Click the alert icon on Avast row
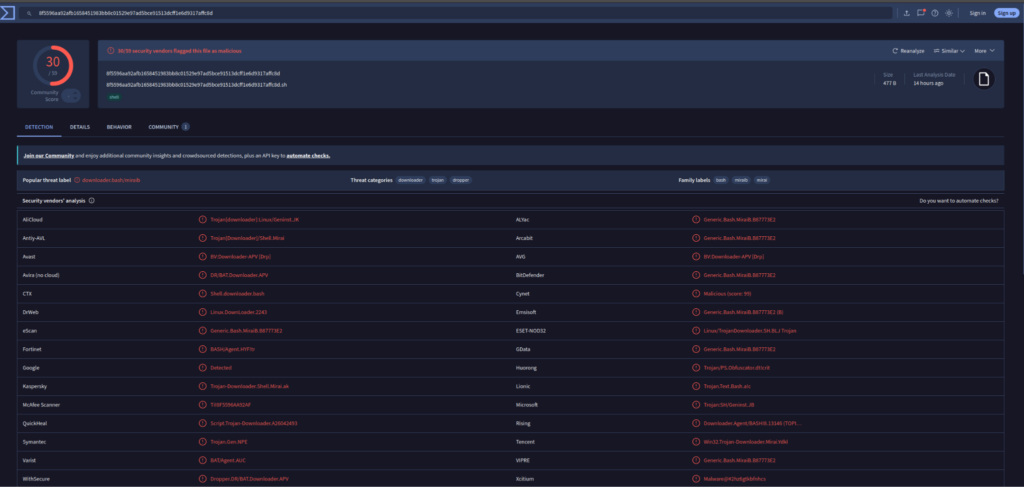This screenshot has height=487, width=1024. coord(202,257)
